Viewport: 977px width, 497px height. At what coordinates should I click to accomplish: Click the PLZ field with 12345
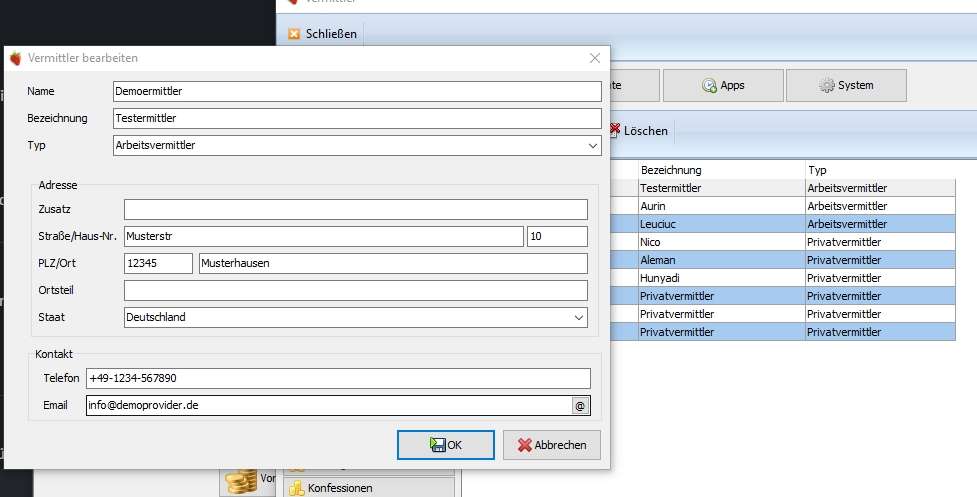[x=158, y=263]
